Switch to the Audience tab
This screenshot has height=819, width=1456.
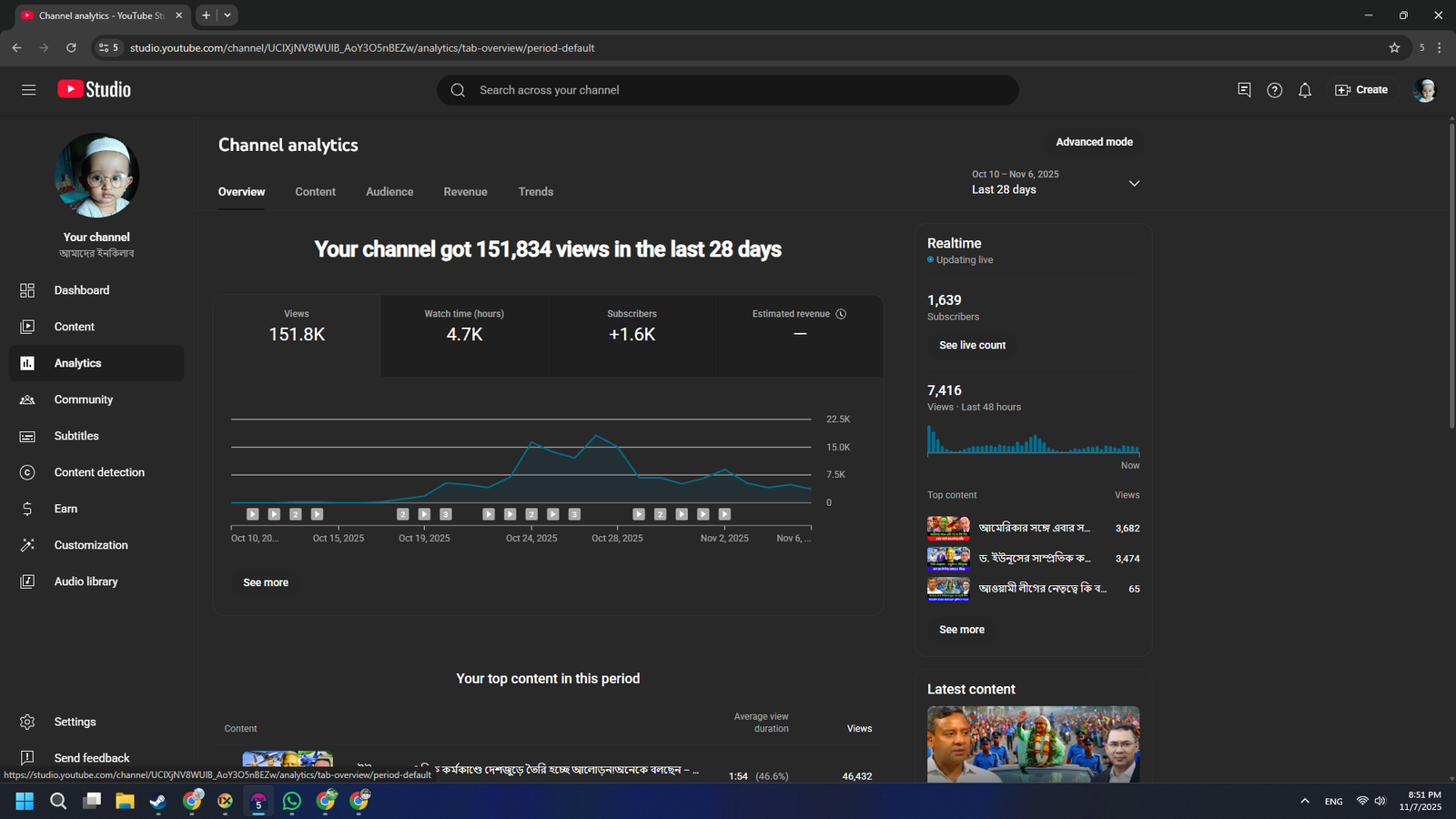tap(389, 192)
